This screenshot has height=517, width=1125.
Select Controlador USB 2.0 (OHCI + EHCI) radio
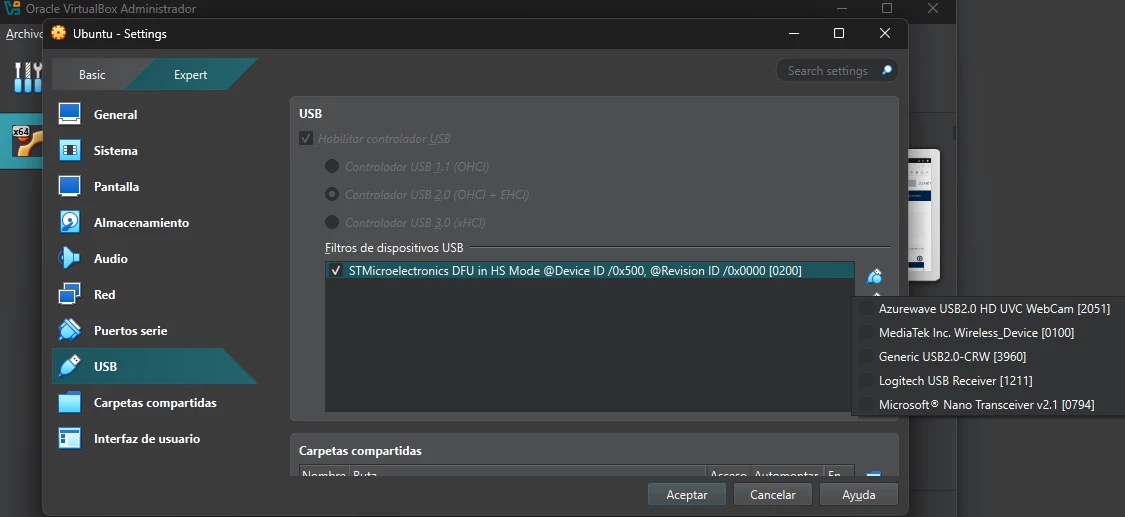pos(332,194)
